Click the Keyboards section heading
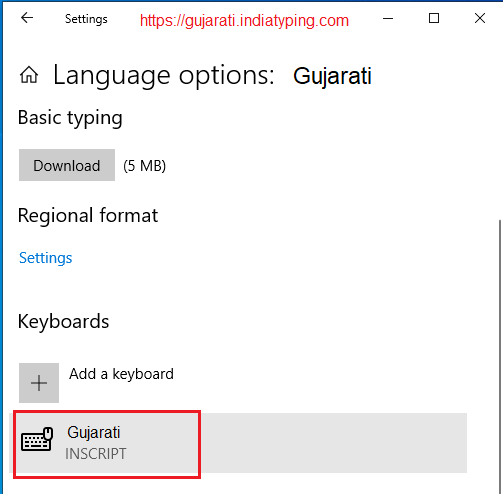503x494 pixels. (63, 321)
